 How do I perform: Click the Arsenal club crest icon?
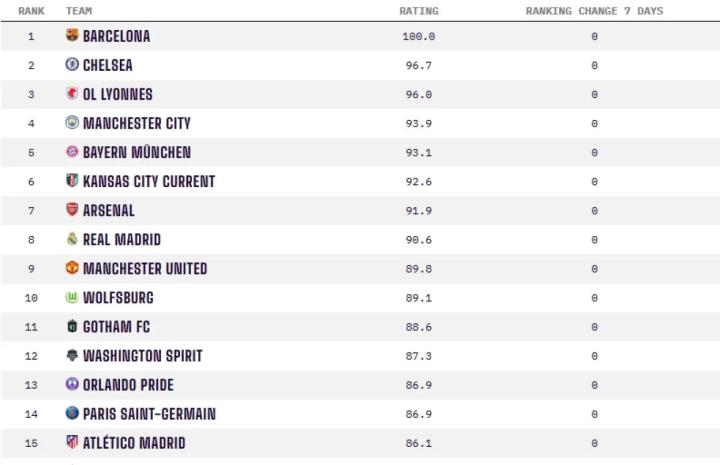tap(72, 210)
